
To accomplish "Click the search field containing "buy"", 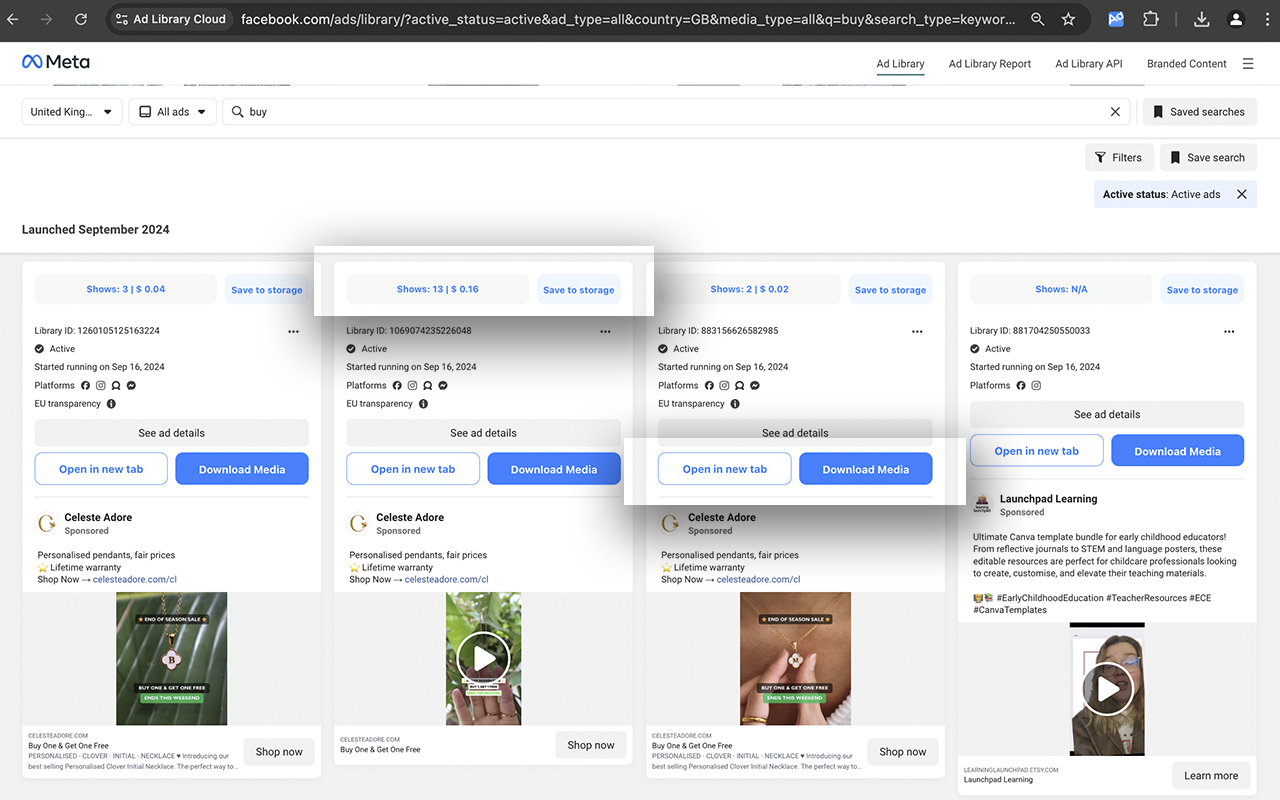I will 676,112.
